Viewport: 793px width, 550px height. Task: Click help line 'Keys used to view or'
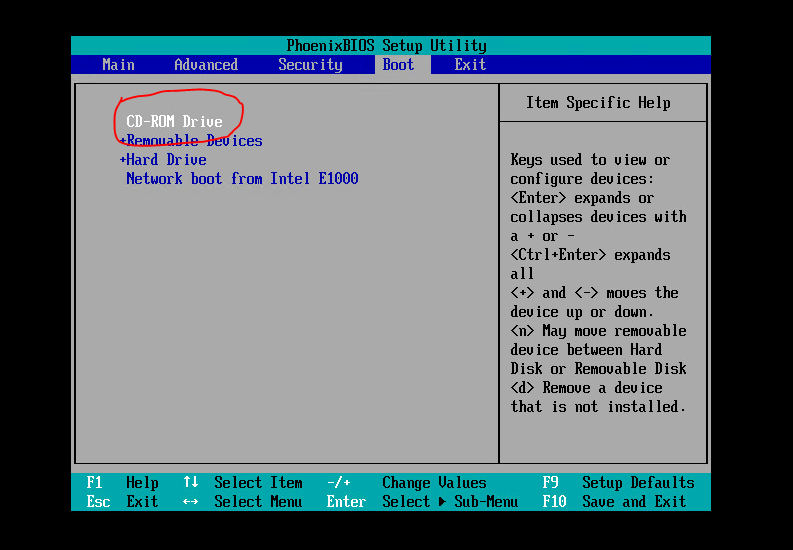[x=590, y=160]
